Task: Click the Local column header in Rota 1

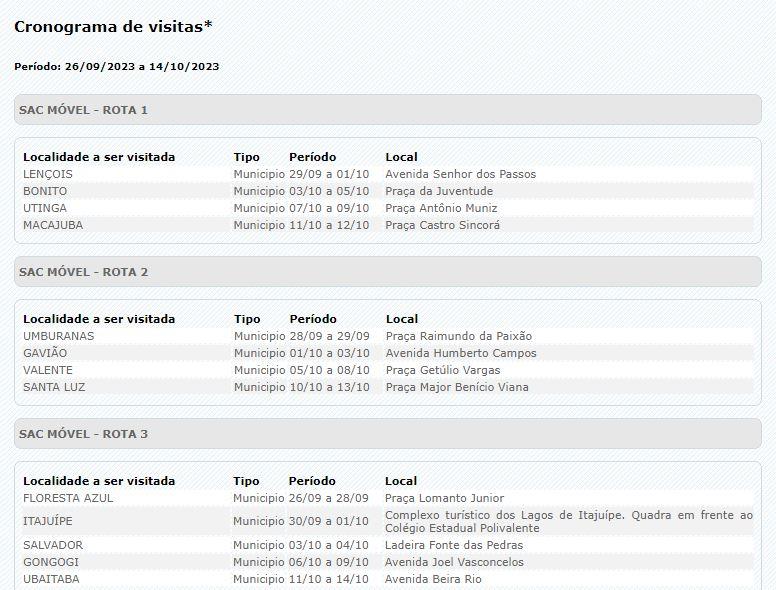Action: (x=401, y=157)
